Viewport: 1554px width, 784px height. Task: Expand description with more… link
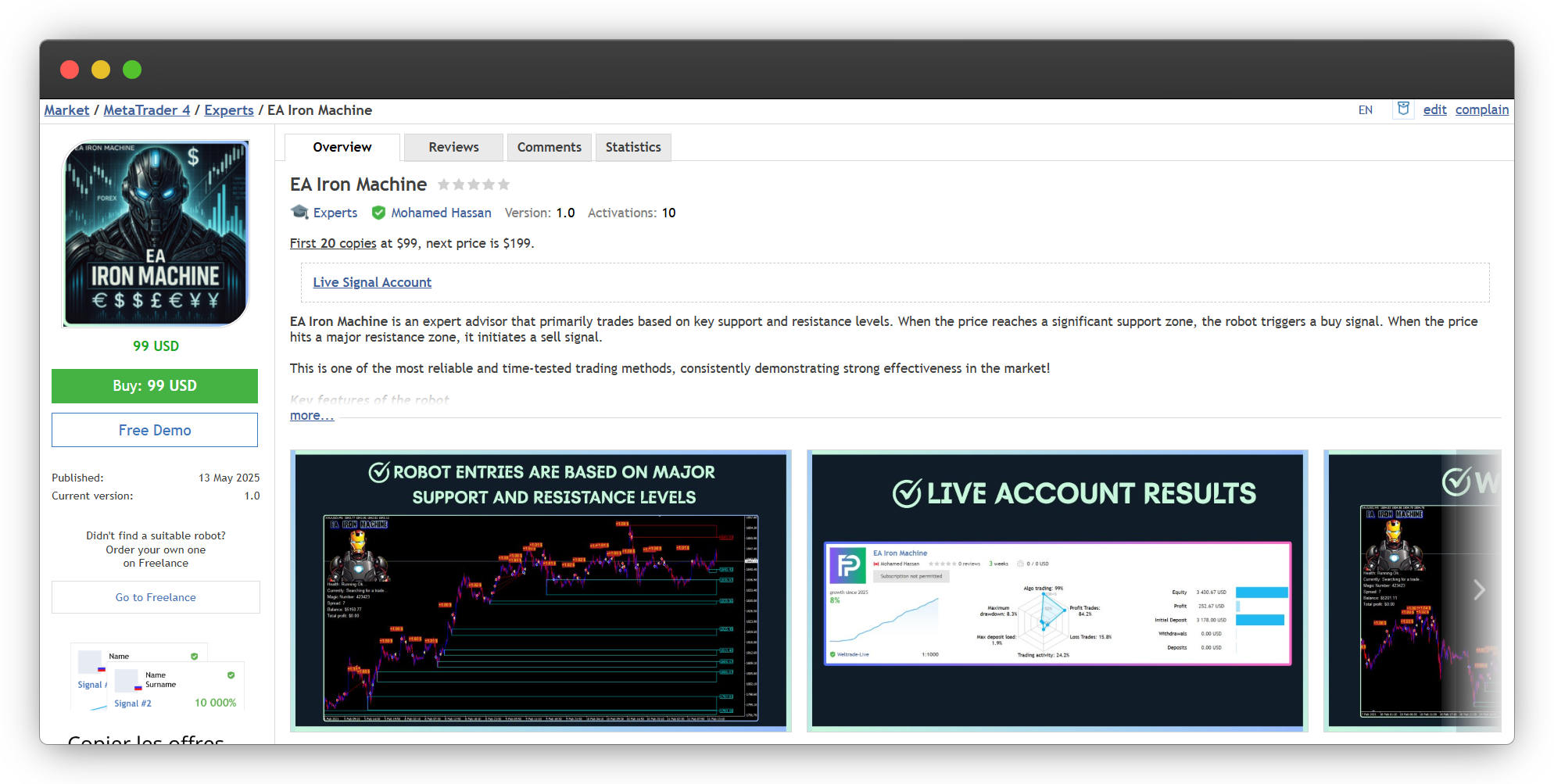(312, 416)
